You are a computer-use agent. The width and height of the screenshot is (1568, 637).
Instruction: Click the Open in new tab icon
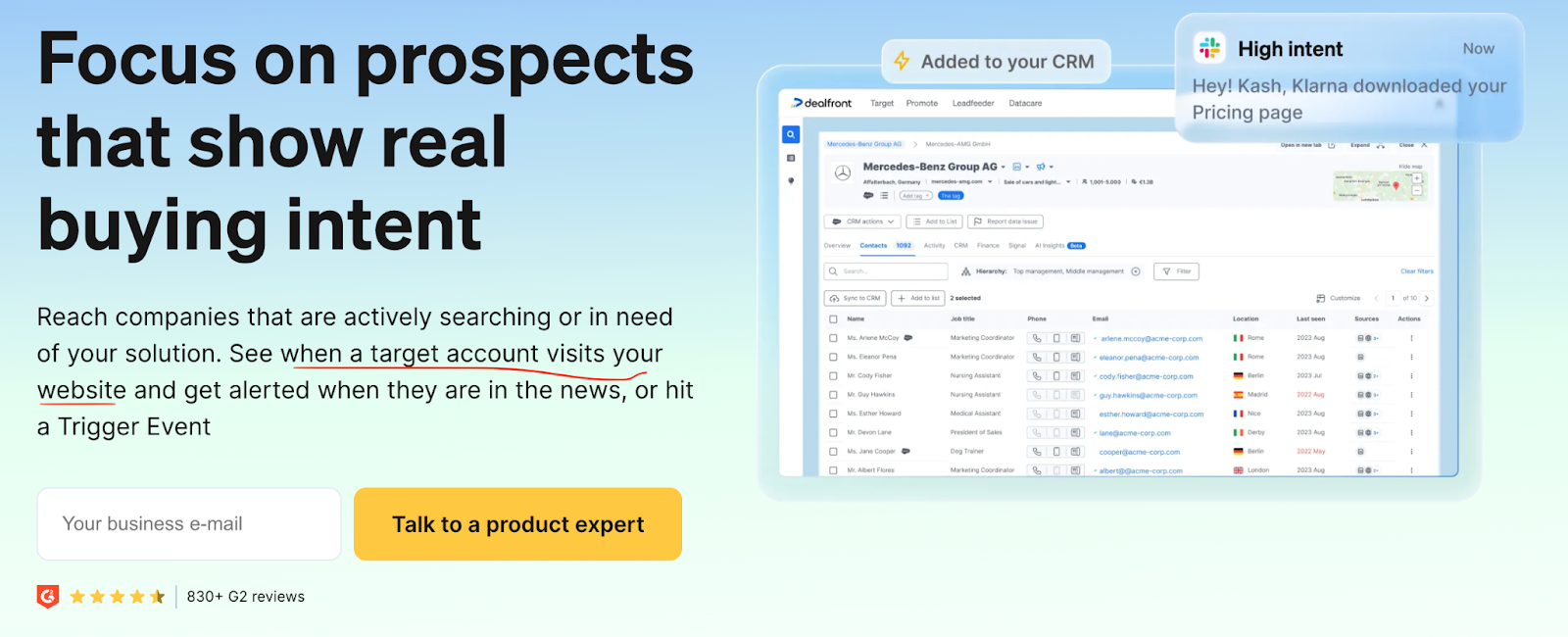tap(1331, 145)
